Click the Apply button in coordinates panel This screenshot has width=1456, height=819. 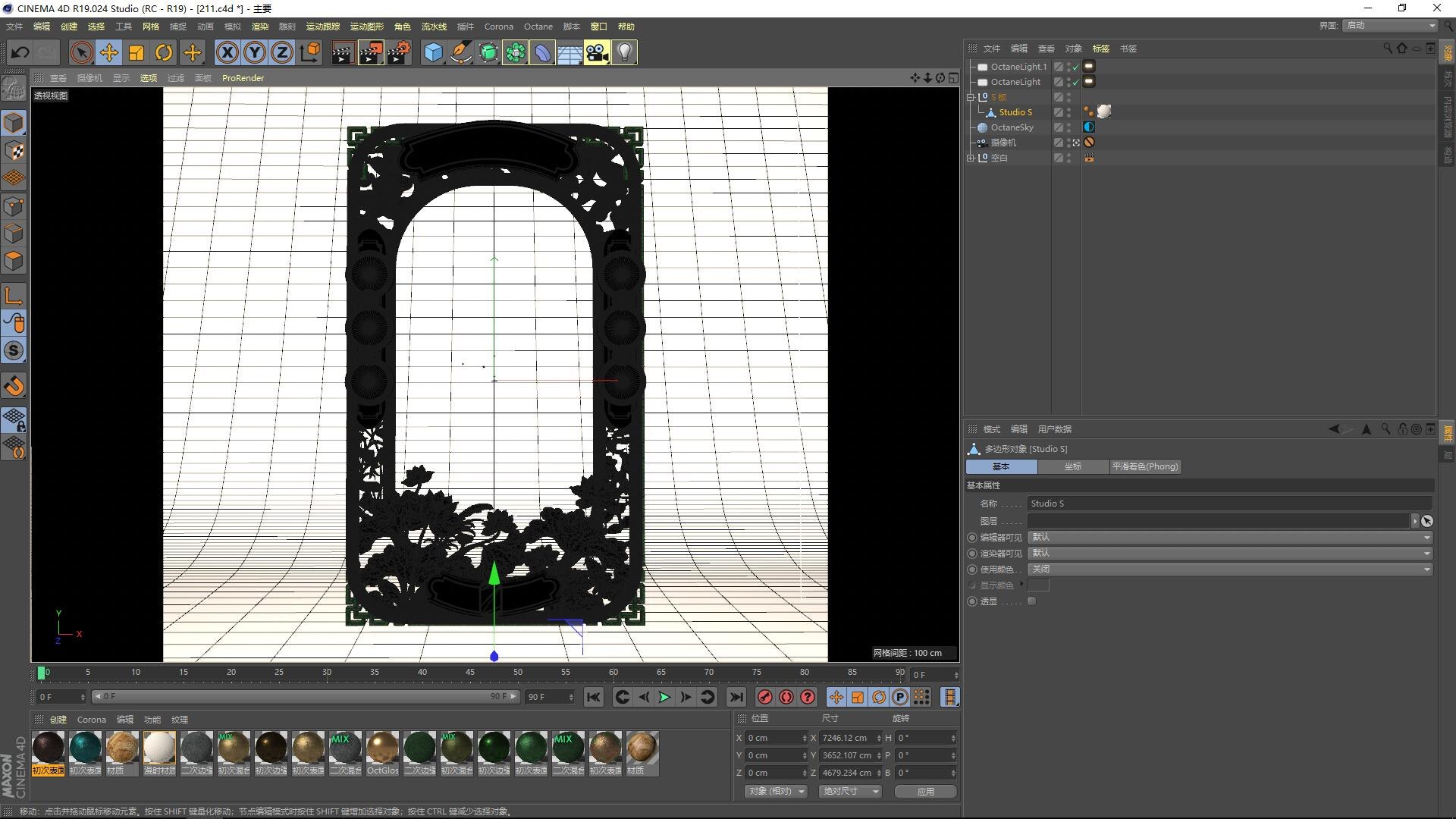(x=925, y=791)
